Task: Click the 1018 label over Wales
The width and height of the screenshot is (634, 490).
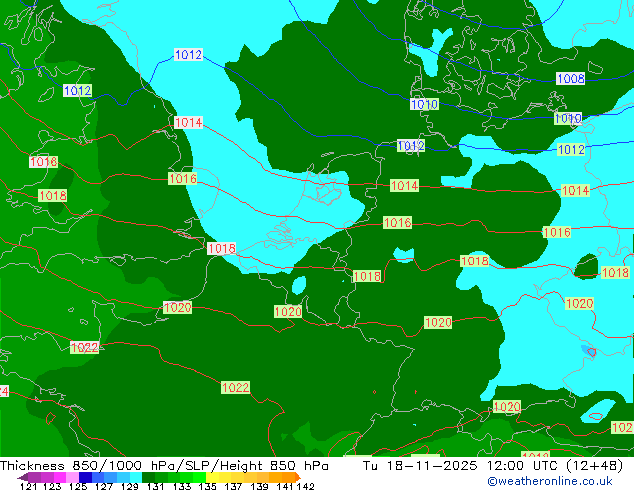Action: (53, 196)
